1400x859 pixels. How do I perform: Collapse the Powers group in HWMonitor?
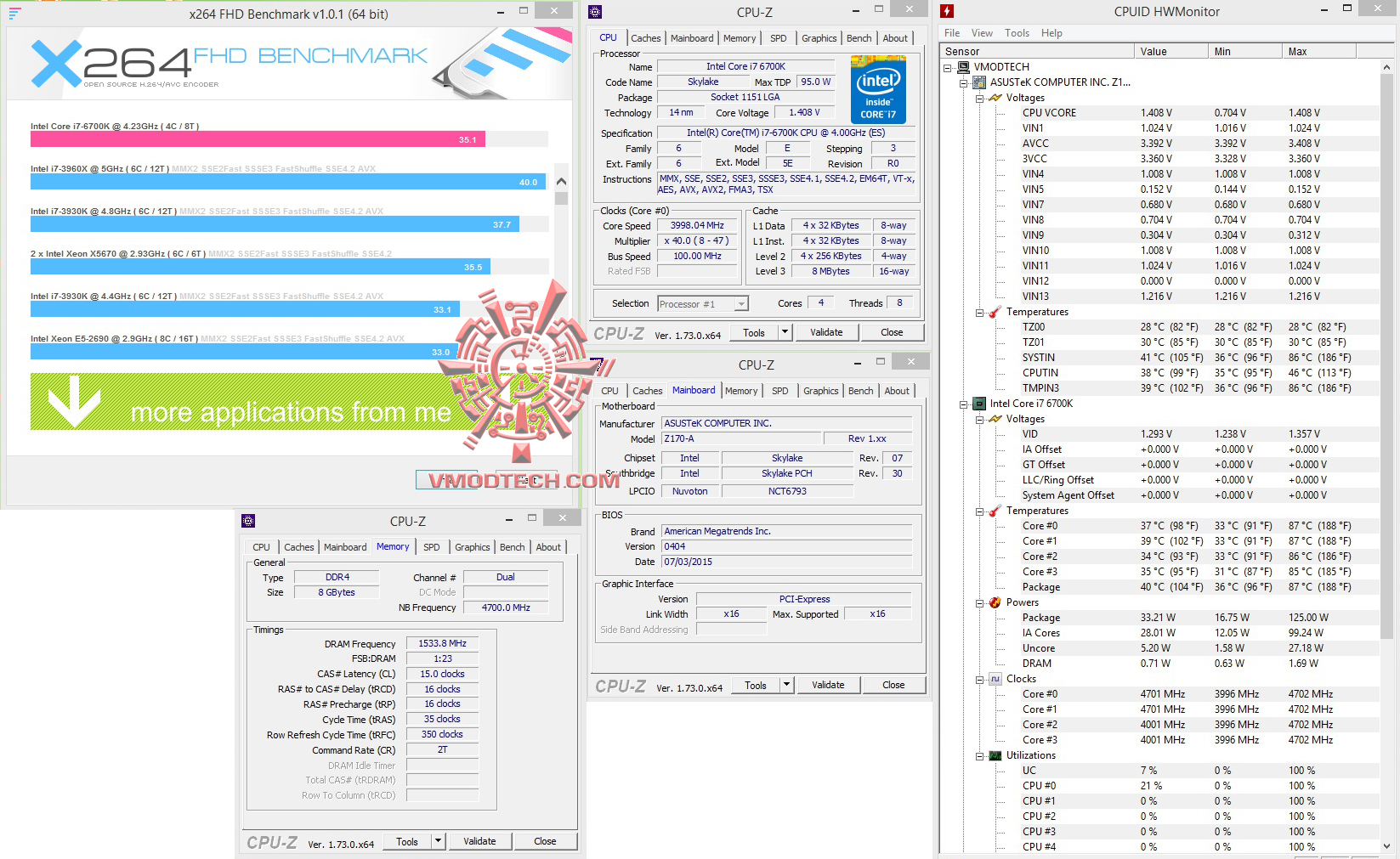click(x=979, y=602)
